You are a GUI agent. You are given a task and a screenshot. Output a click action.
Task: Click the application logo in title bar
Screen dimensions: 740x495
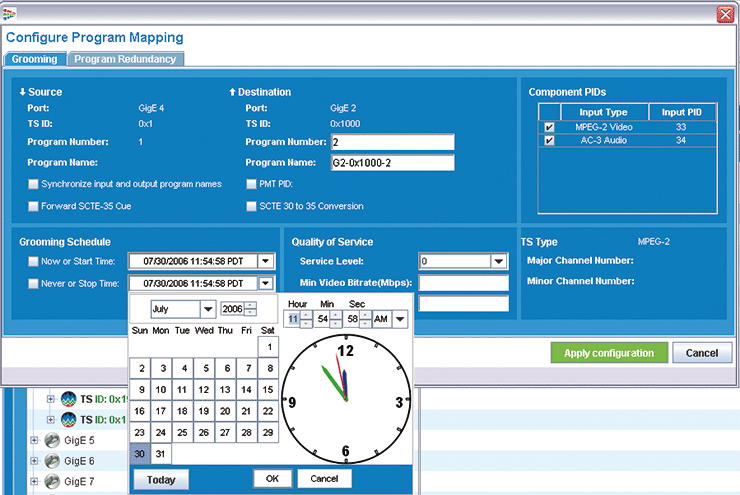(9, 14)
